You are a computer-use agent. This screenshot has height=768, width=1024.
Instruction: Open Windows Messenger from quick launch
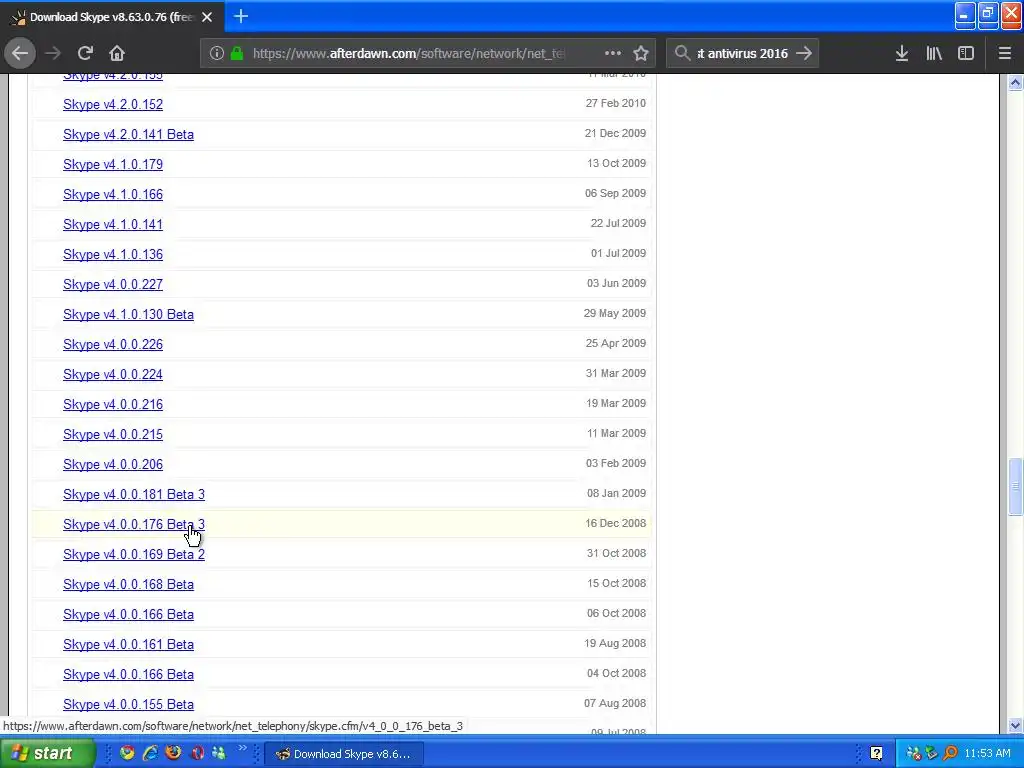[x=219, y=754]
